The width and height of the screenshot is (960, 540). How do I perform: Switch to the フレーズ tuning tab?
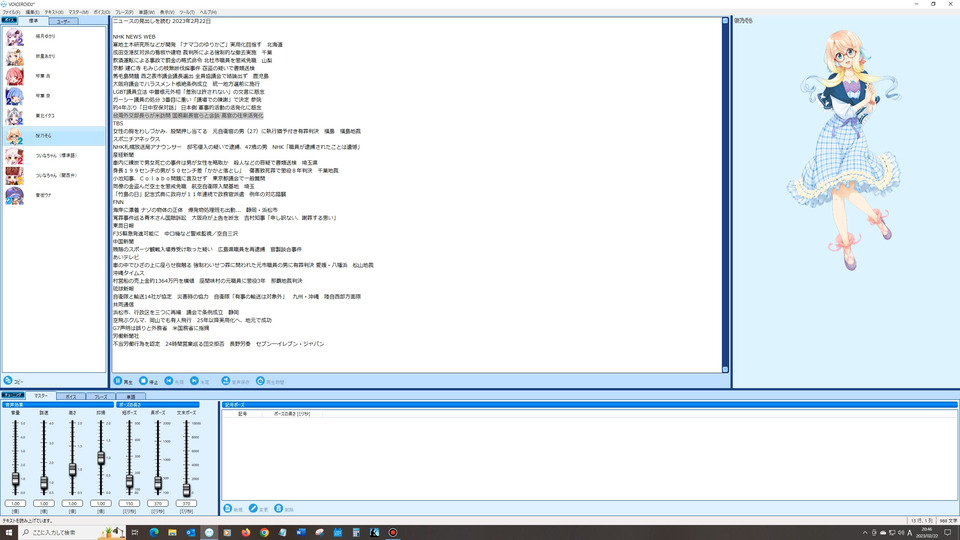[x=100, y=397]
